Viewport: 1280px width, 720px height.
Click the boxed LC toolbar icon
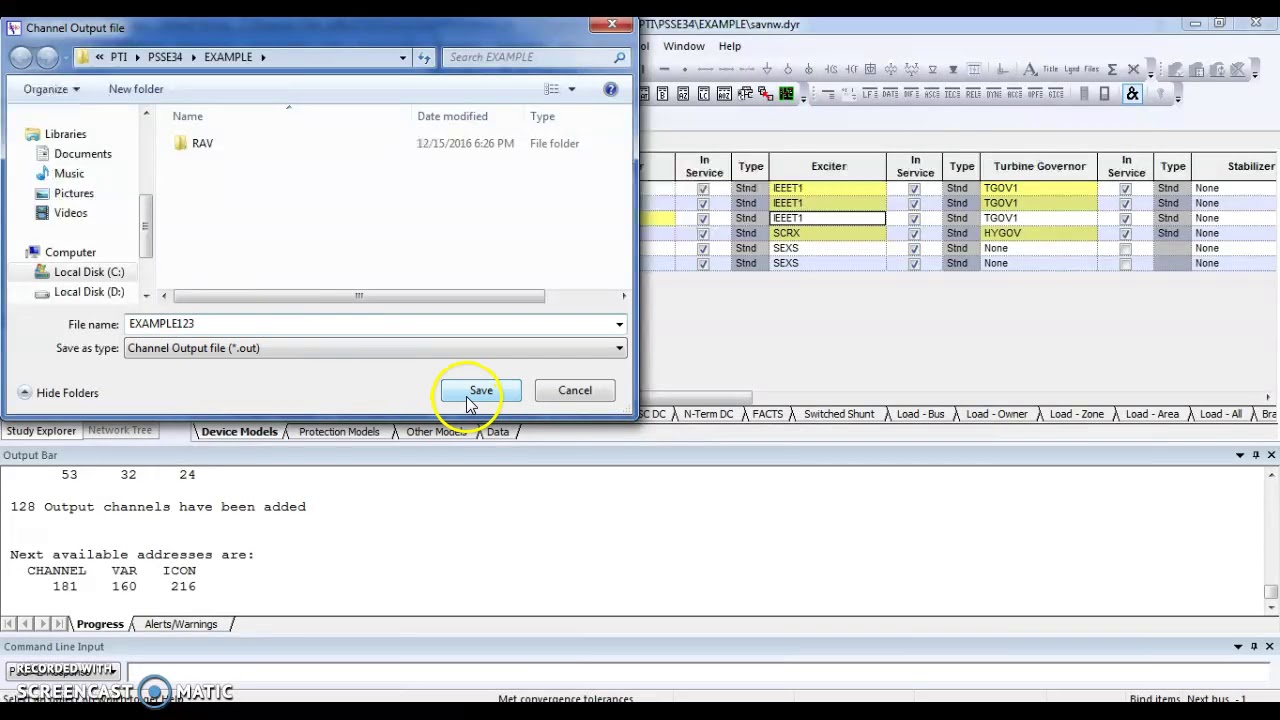pos(703,93)
